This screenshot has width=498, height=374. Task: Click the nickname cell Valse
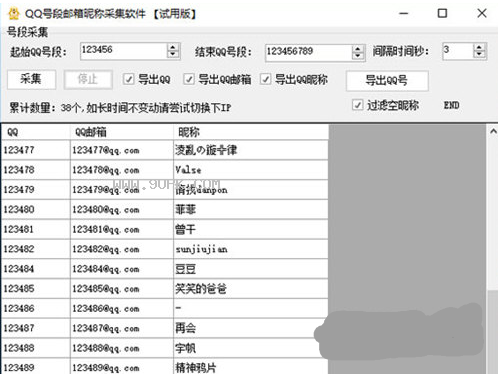(251, 170)
